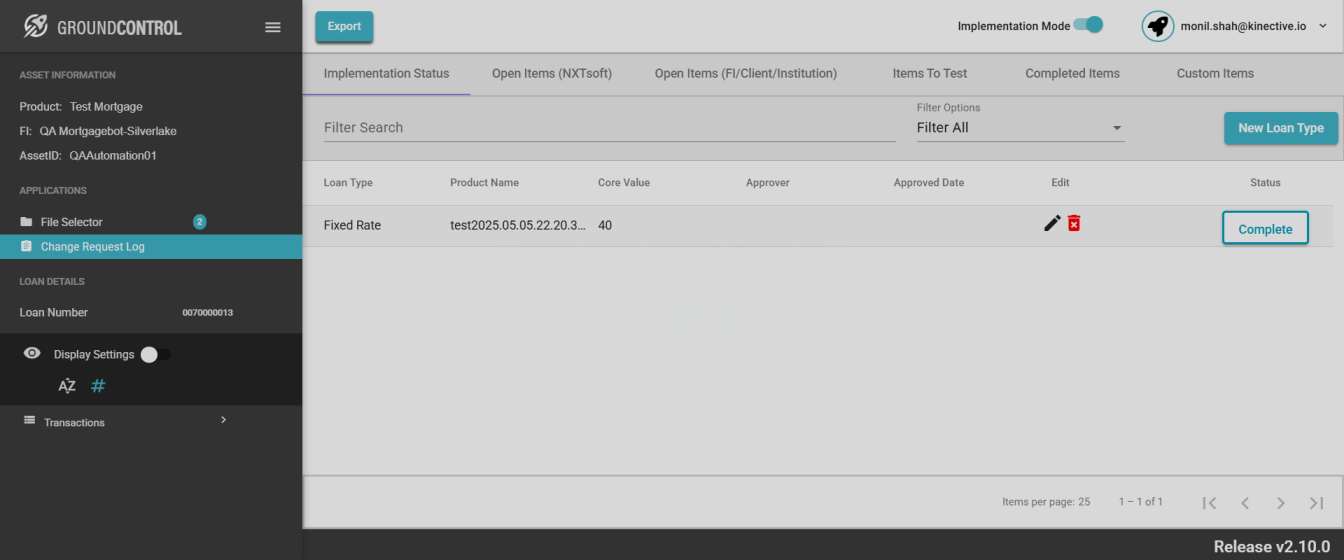Edit the Fixed Rate loan with pencil icon
The height and width of the screenshot is (560, 1344).
coord(1052,223)
